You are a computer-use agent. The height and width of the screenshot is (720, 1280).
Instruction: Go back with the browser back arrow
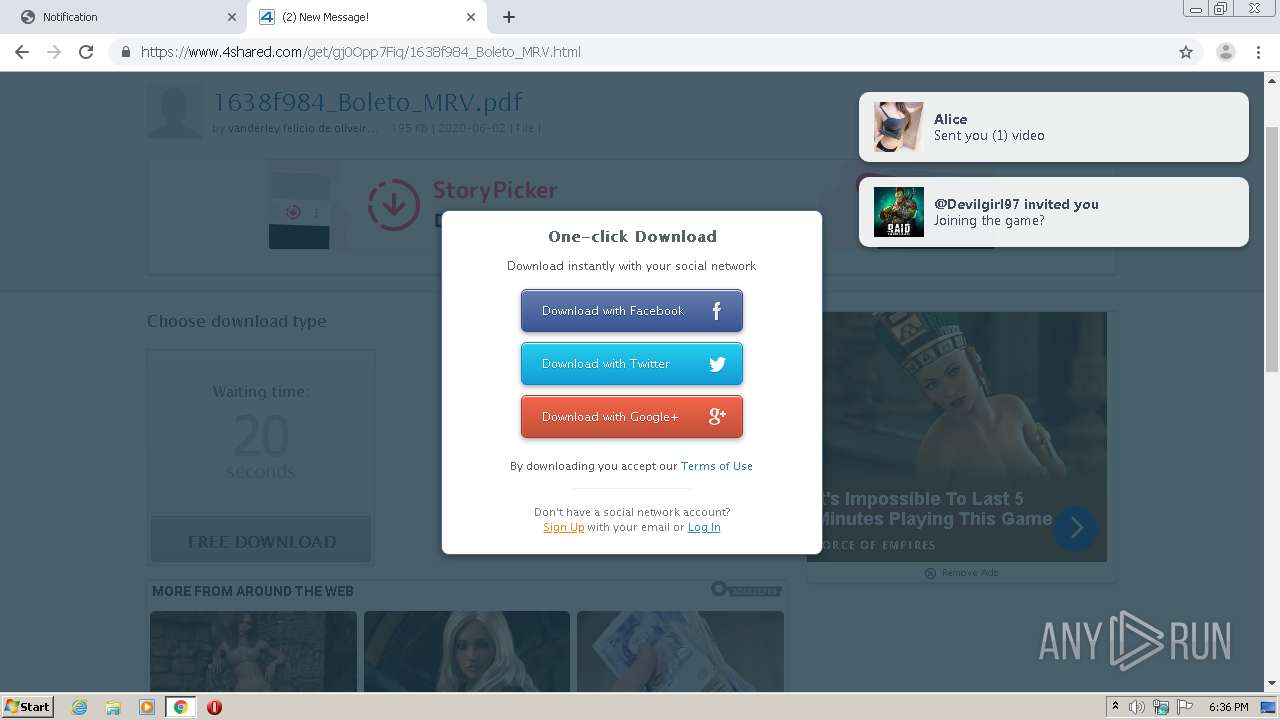(22, 52)
